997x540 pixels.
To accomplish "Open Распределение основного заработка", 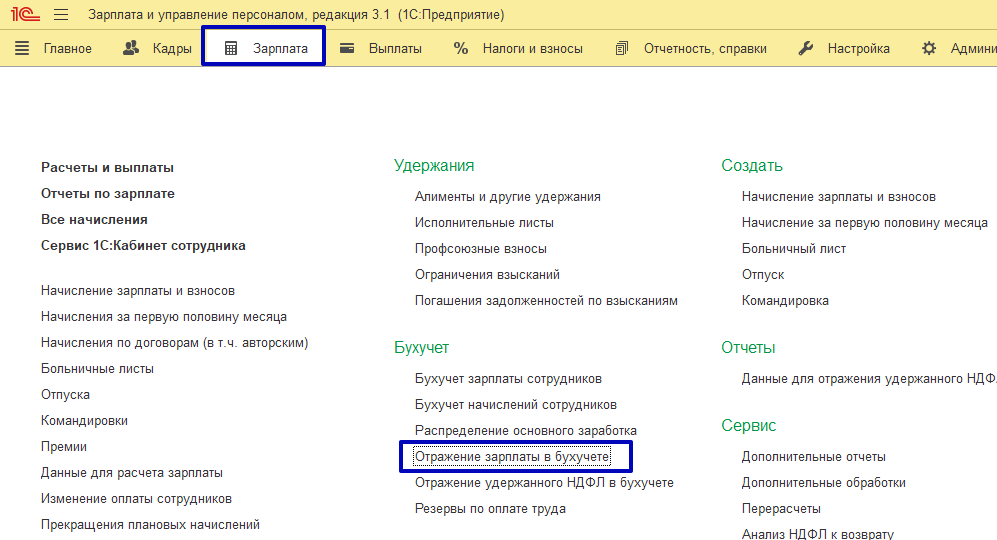I will coord(526,431).
